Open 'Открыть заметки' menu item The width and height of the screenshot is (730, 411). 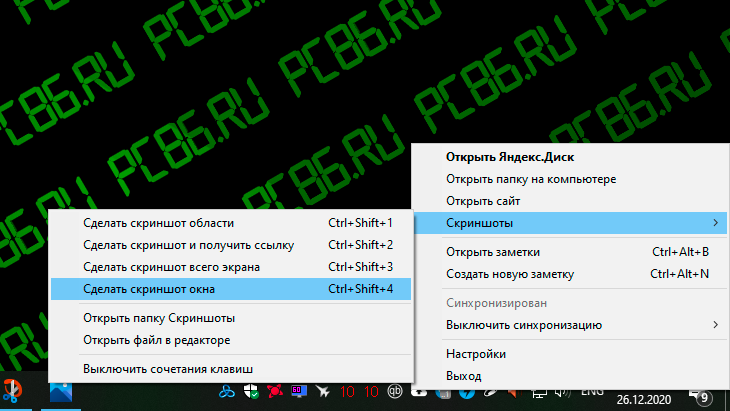click(x=570, y=252)
